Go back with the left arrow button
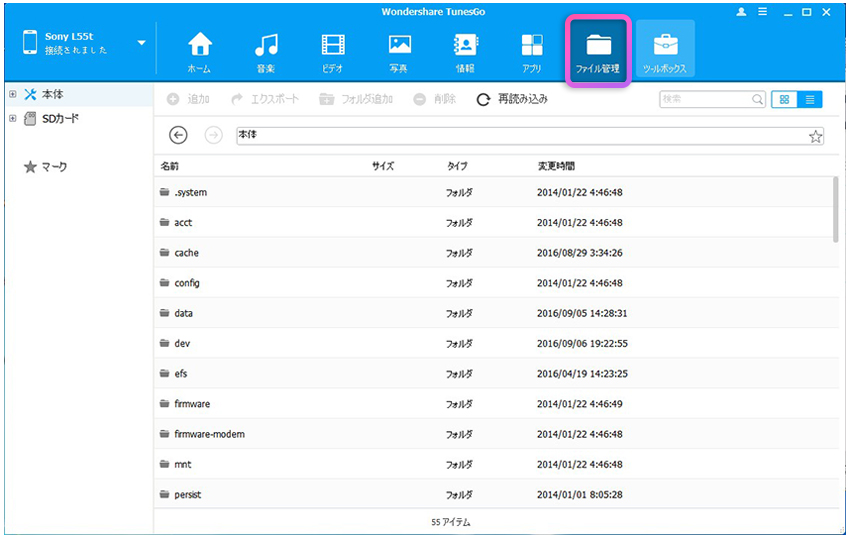850x537 pixels. tap(178, 135)
